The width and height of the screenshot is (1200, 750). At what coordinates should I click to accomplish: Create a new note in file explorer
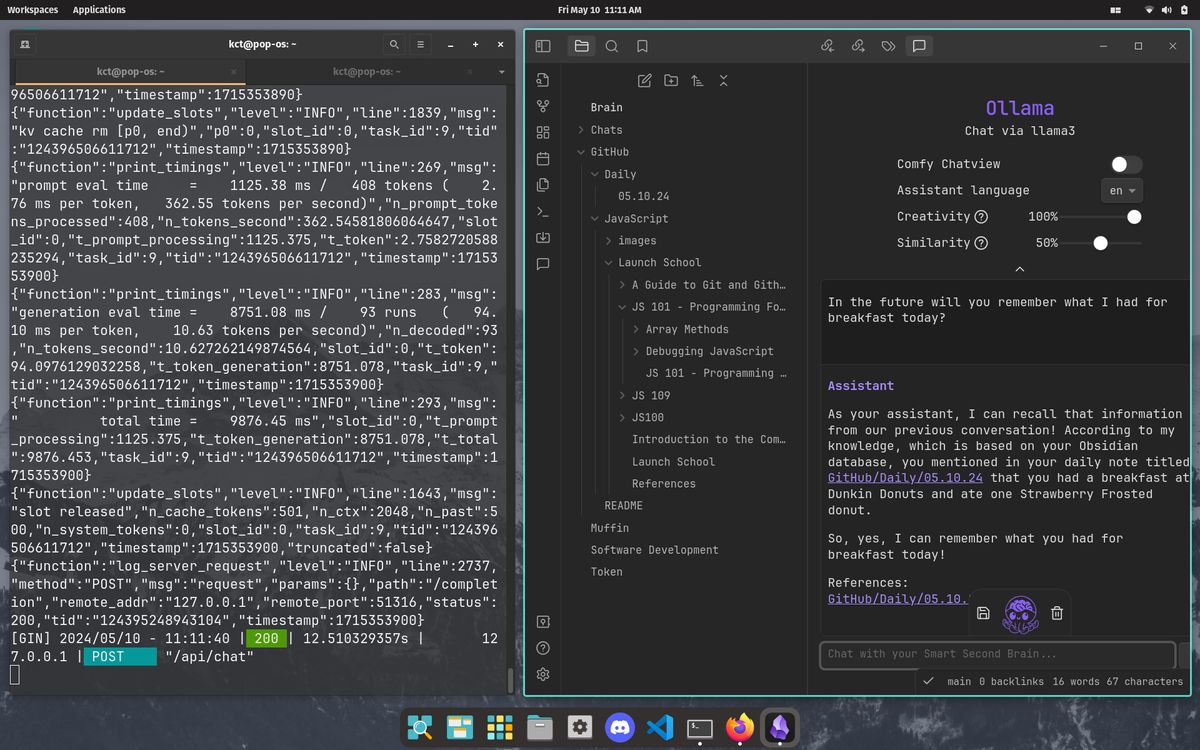pyautogui.click(x=645, y=81)
